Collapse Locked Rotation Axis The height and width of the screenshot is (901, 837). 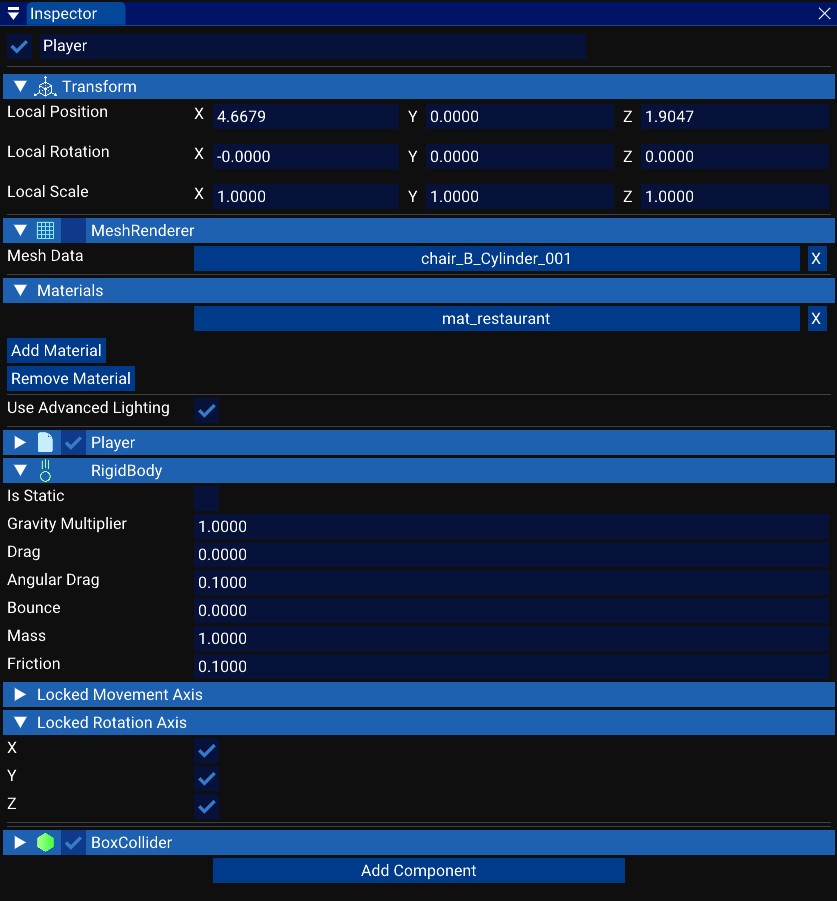(20, 722)
